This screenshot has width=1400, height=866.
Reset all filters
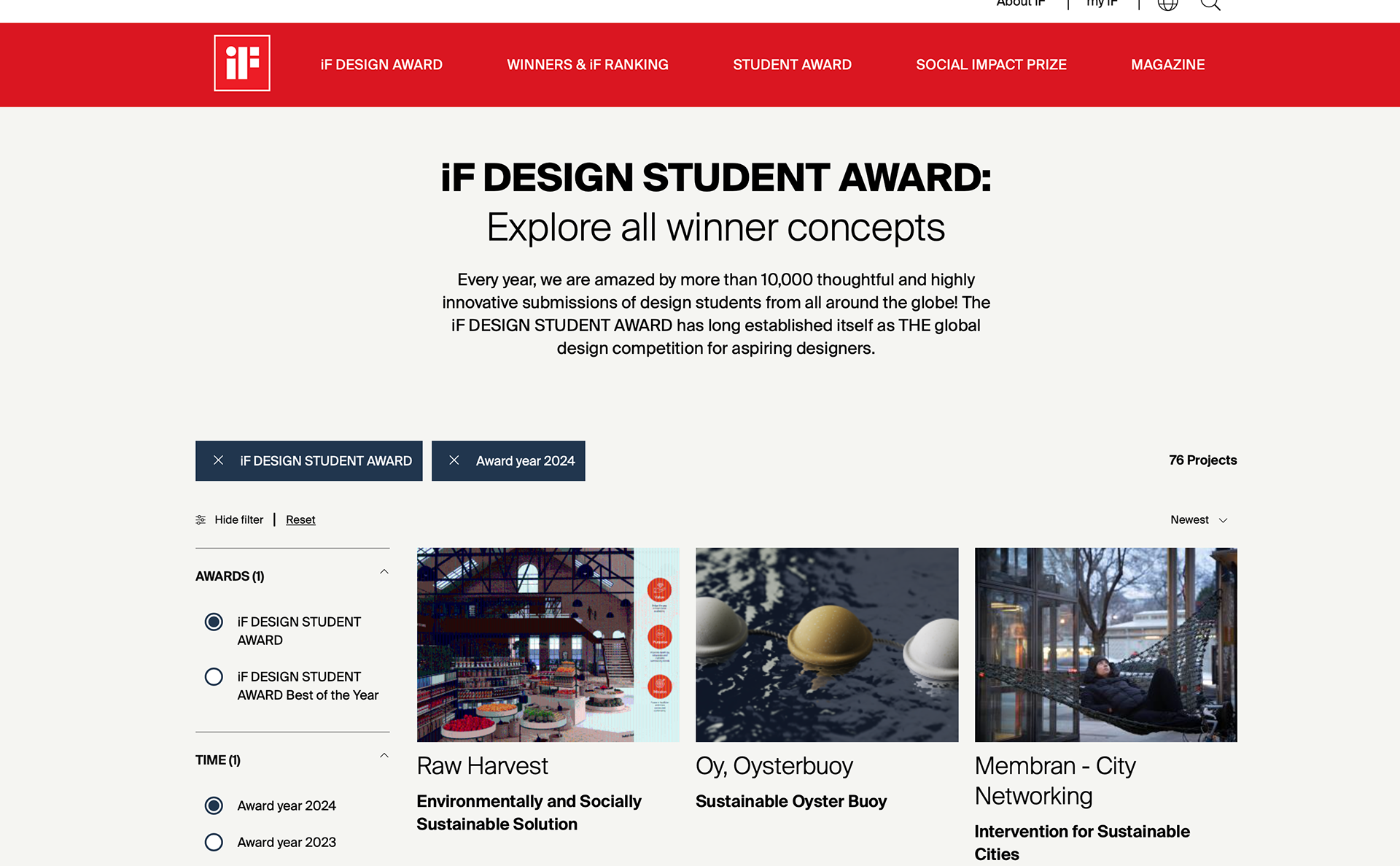tap(300, 520)
